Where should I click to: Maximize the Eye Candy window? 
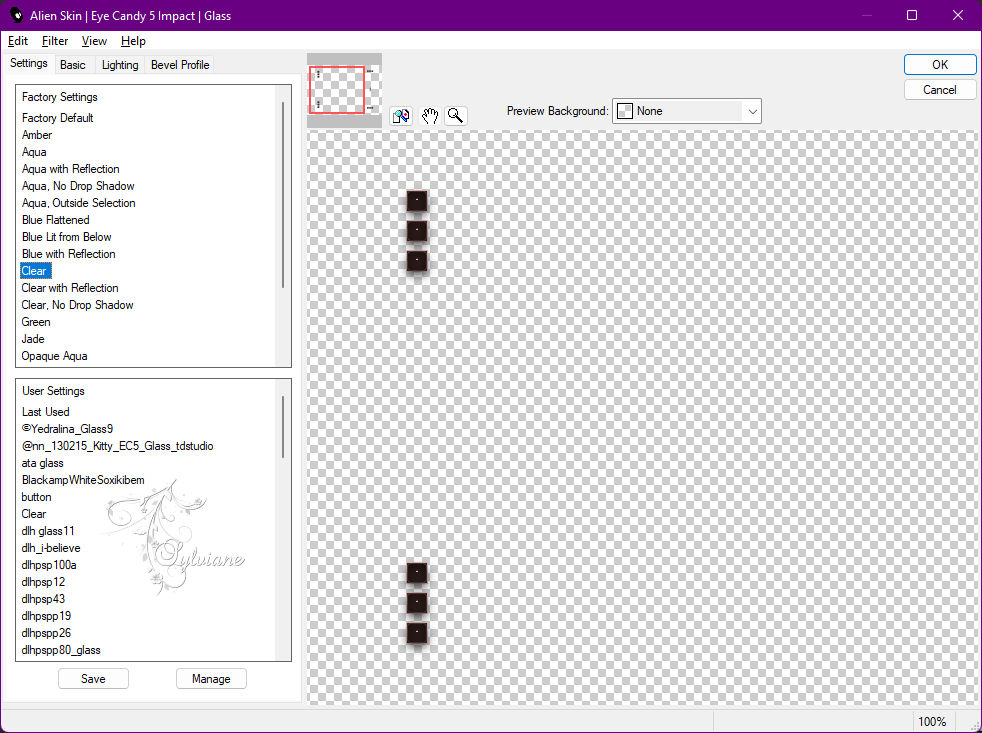(912, 15)
